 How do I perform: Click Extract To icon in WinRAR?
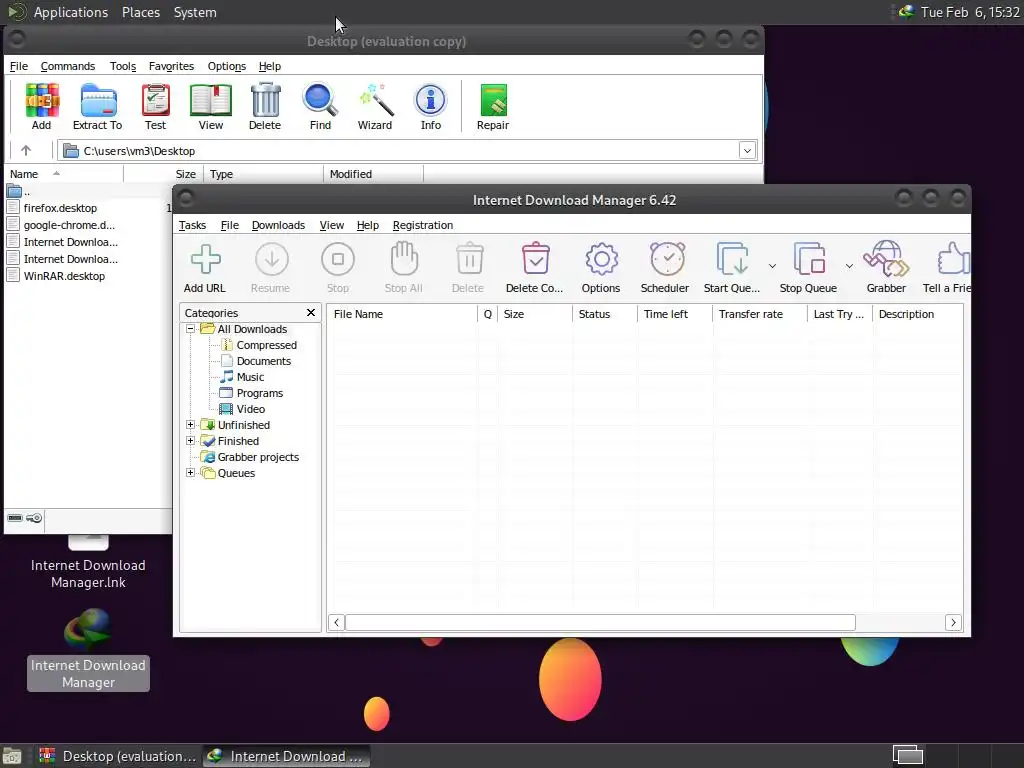click(x=98, y=101)
